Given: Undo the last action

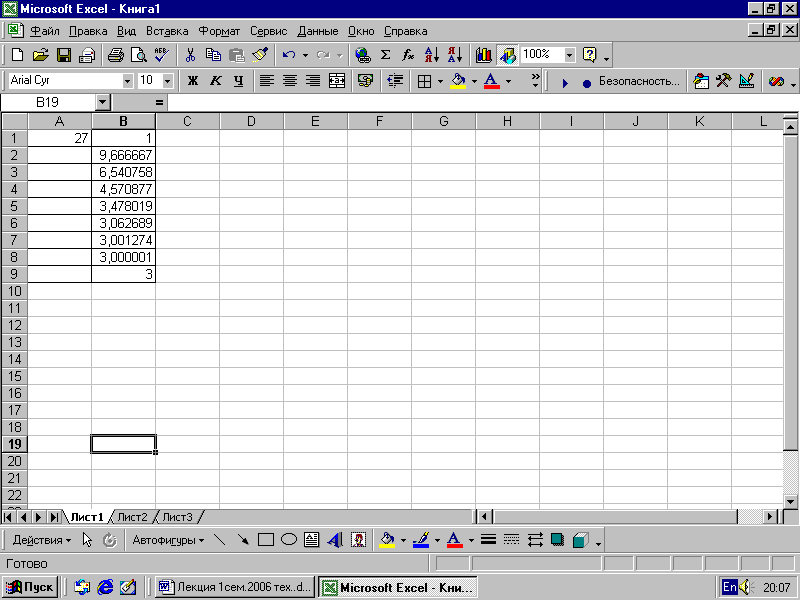Looking at the screenshot, I should click(289, 55).
